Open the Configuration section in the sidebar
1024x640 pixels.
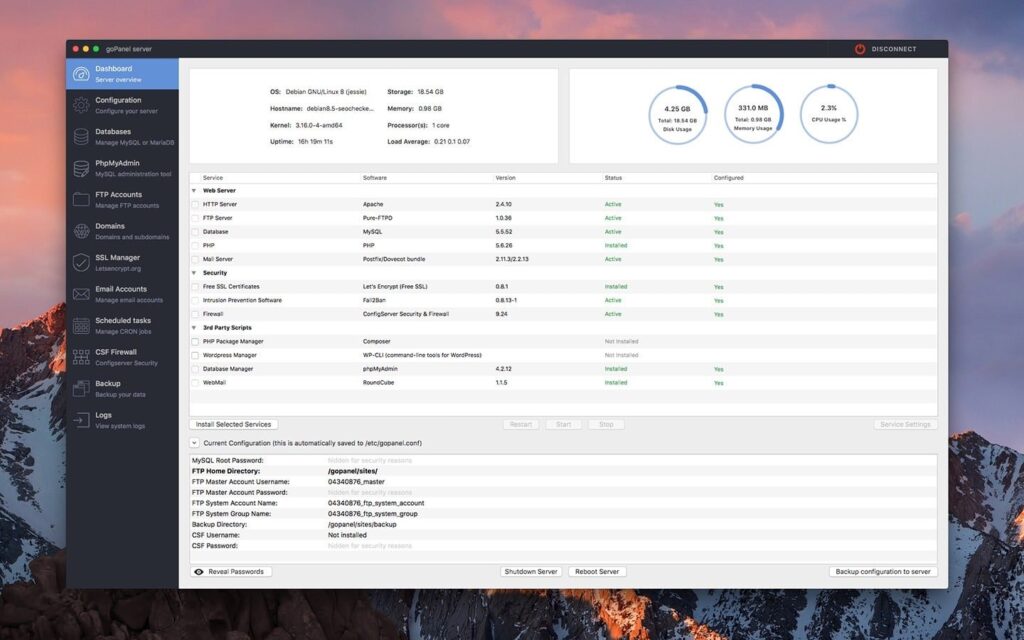(122, 106)
